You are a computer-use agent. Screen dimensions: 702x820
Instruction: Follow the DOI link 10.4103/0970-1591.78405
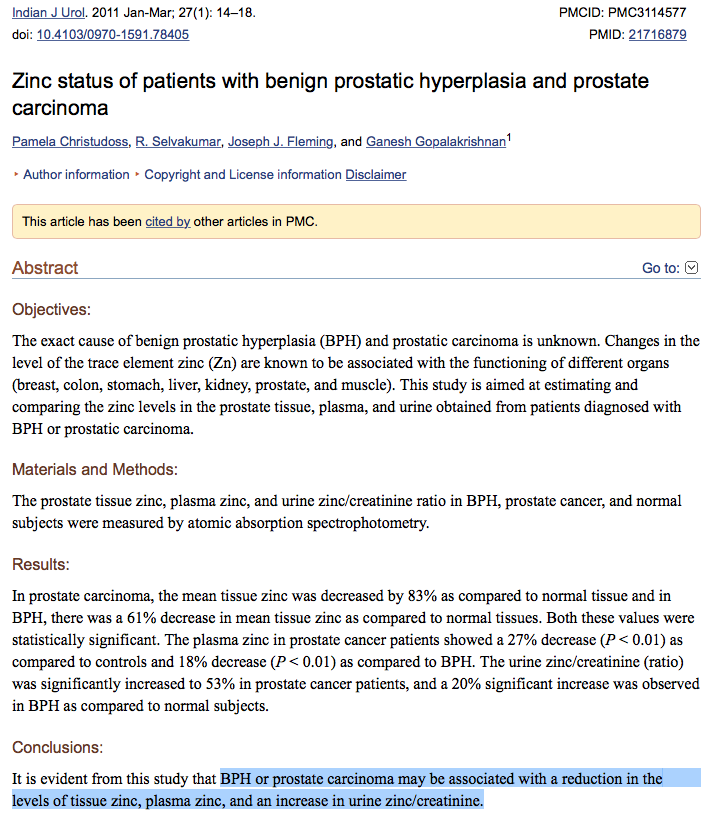coord(113,35)
